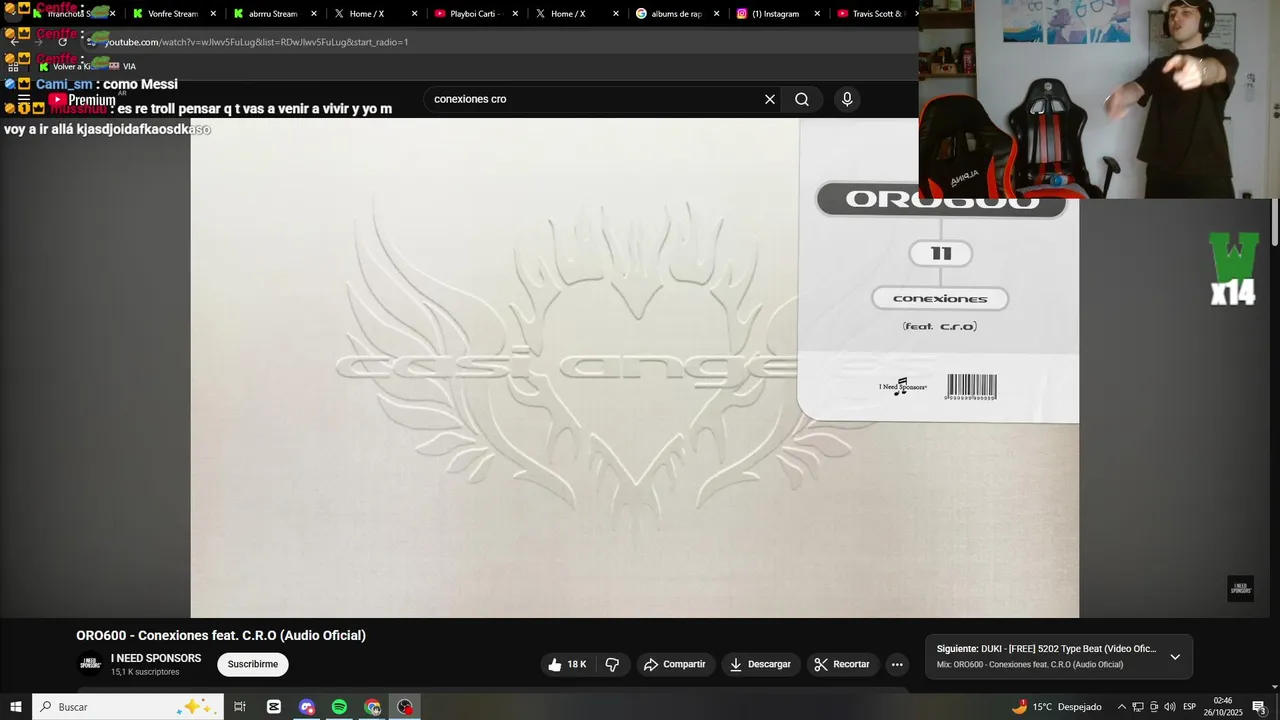Select the video title 'ORO600 - Conexiones feat. C.R.O'
This screenshot has width=1280, height=720.
coord(221,636)
